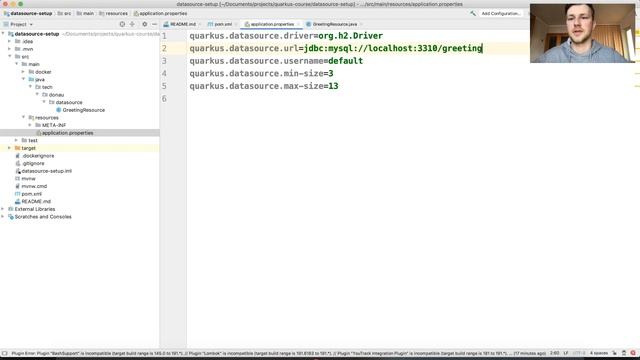Select GreetingResource in the project tree
Viewport: 640px width, 360px height.
click(x=83, y=110)
